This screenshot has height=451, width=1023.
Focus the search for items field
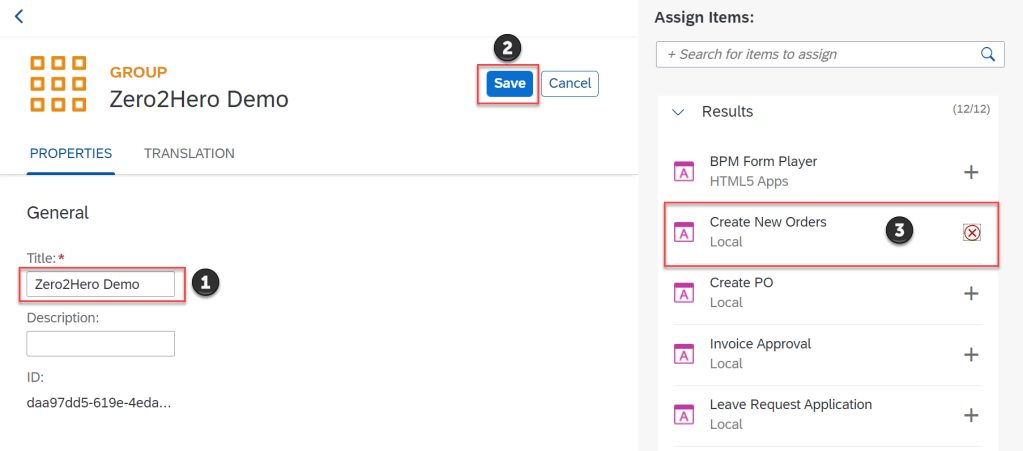coord(815,54)
